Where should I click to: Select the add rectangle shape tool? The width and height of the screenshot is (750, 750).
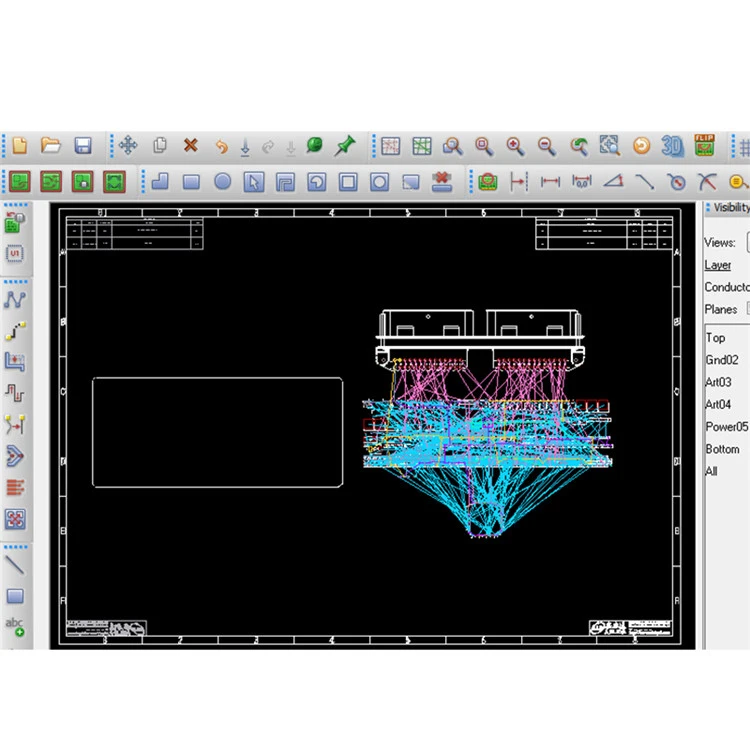tap(191, 182)
